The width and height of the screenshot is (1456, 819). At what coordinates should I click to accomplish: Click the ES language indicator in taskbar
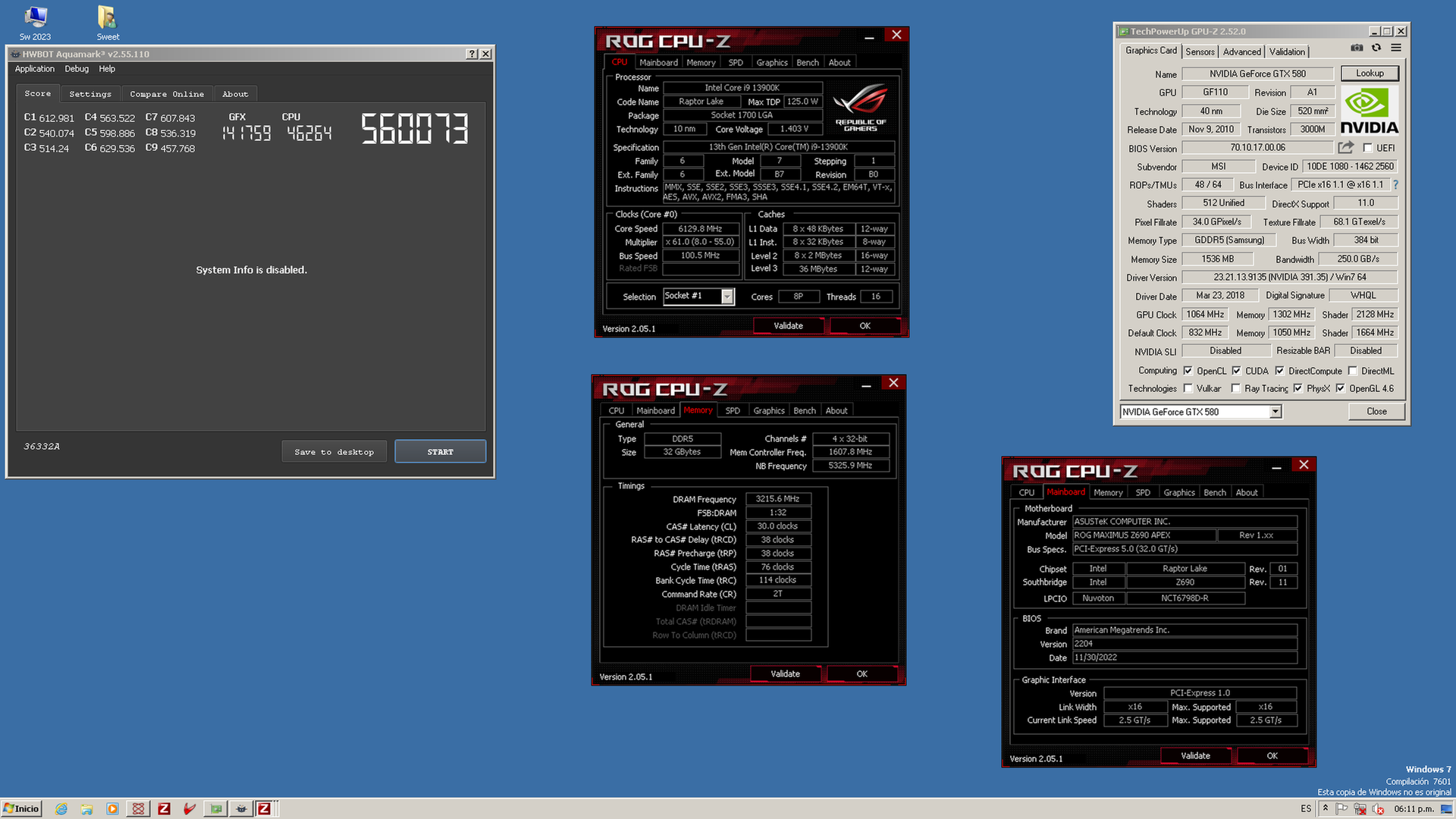(x=1306, y=809)
